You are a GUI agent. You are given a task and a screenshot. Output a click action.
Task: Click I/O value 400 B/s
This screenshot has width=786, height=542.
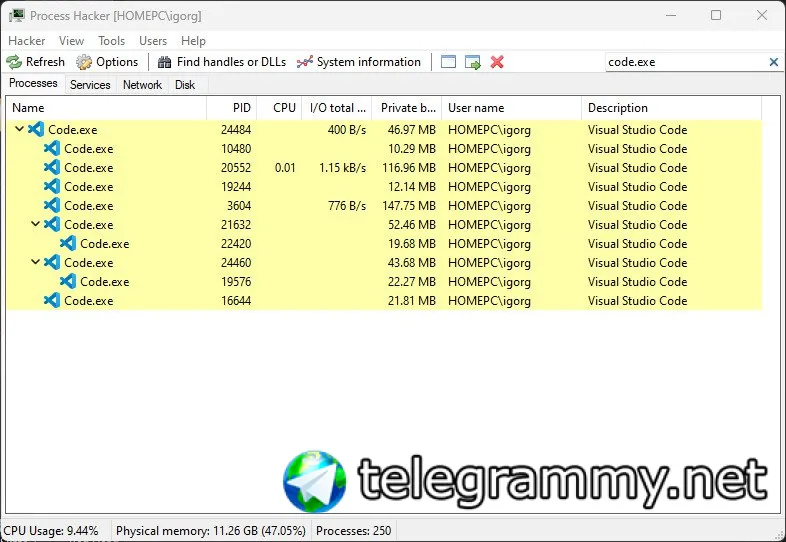[347, 129]
